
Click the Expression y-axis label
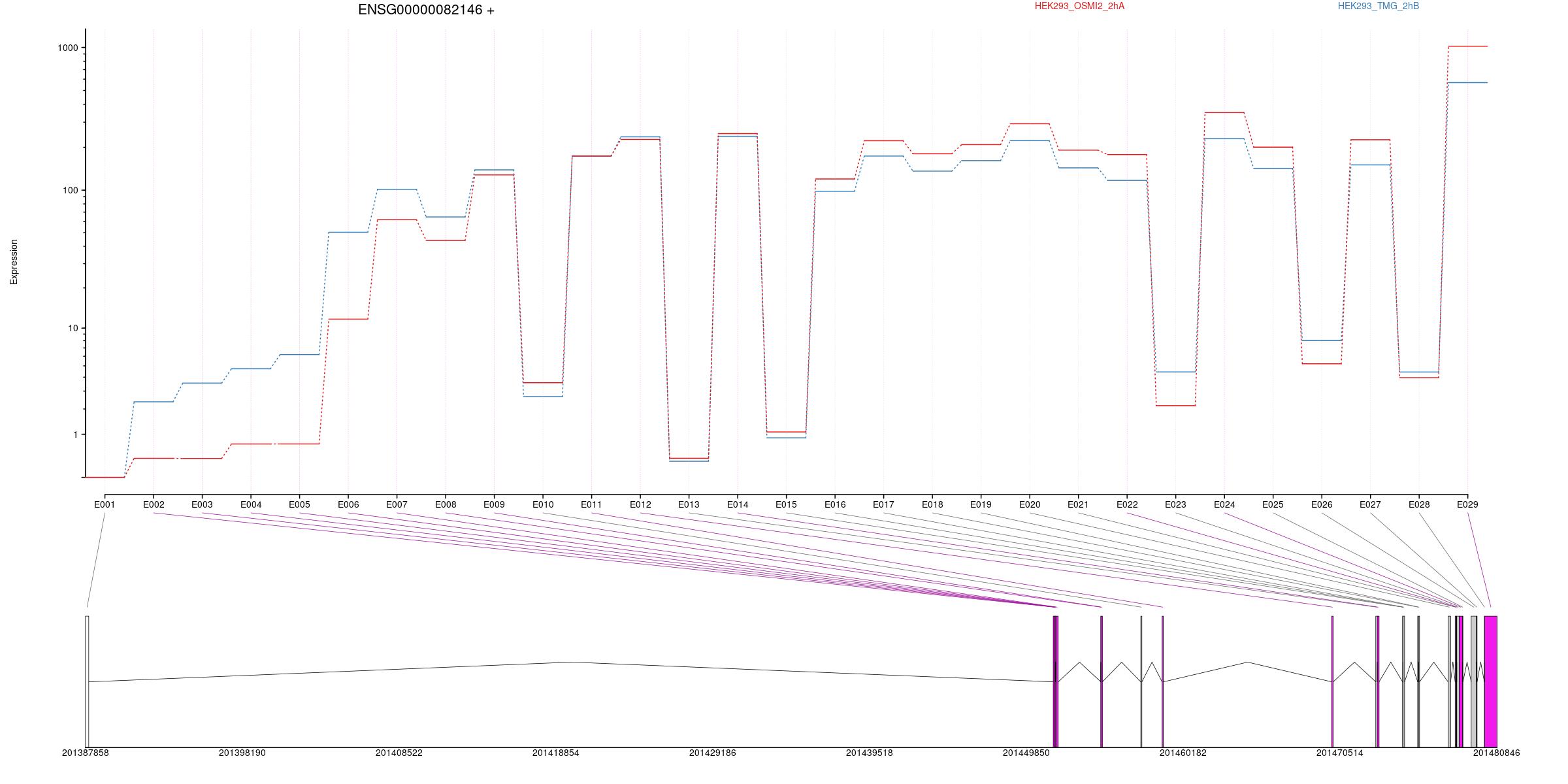pyautogui.click(x=14, y=261)
